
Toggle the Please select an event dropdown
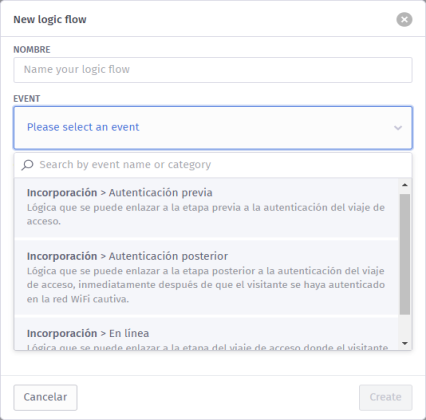(213, 128)
